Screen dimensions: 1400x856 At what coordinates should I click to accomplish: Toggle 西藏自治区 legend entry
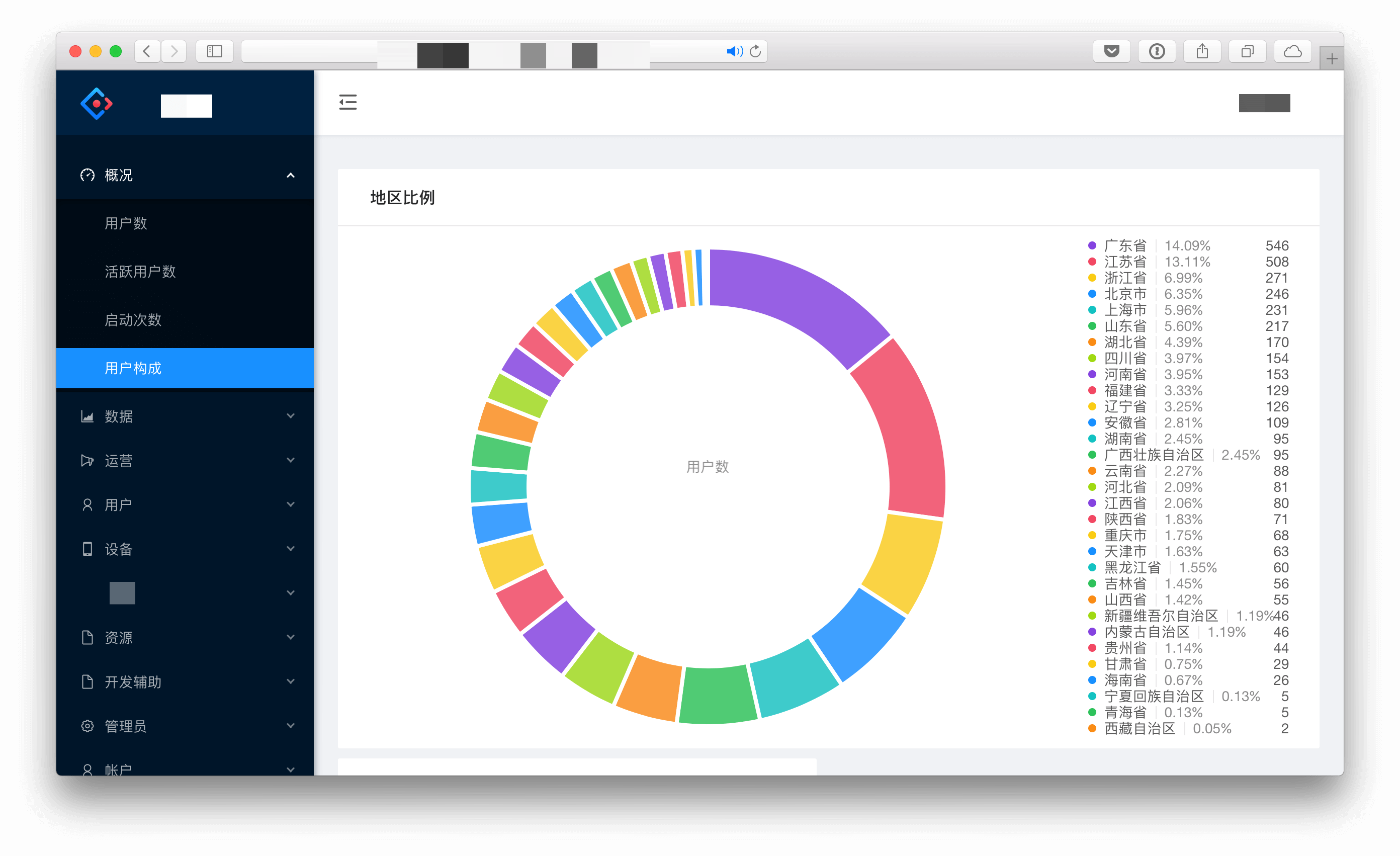[x=1188, y=729]
